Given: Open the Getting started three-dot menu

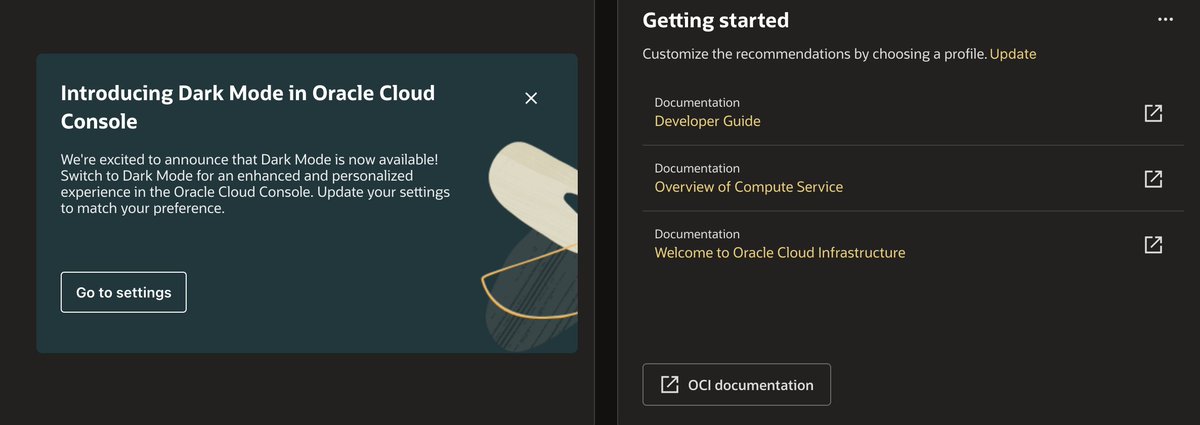Looking at the screenshot, I should pyautogui.click(x=1165, y=20).
